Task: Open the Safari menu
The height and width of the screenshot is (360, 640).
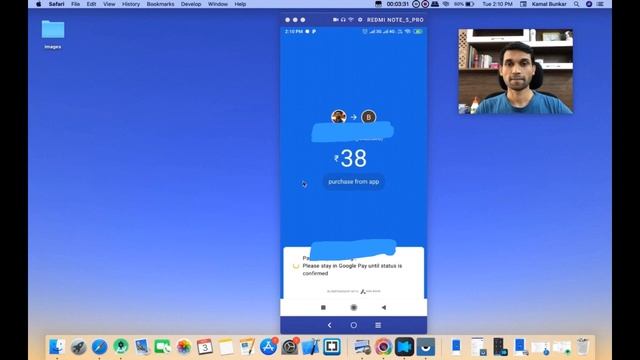Action: 56,4
